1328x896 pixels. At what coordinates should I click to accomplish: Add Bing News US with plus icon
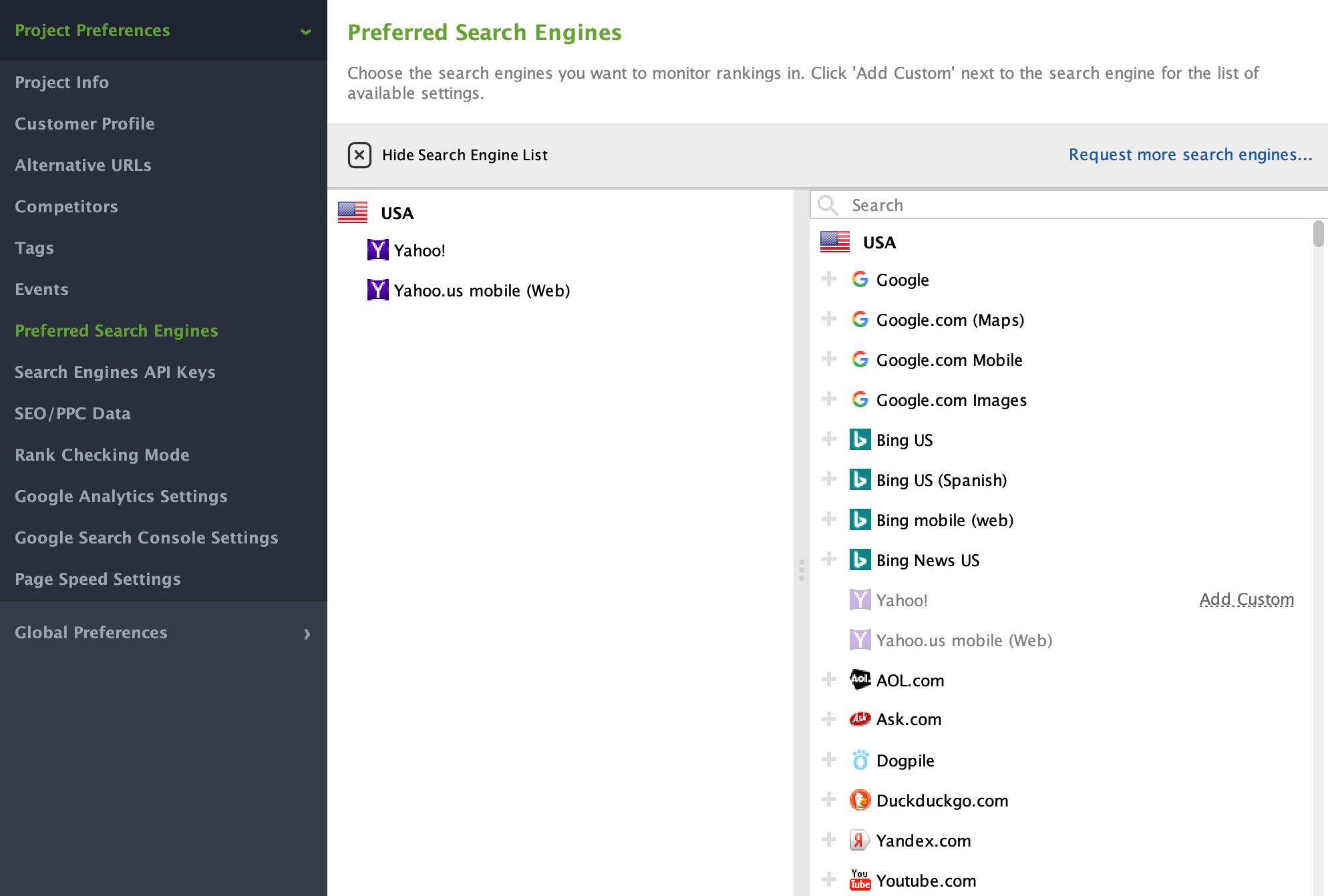pyautogui.click(x=829, y=559)
